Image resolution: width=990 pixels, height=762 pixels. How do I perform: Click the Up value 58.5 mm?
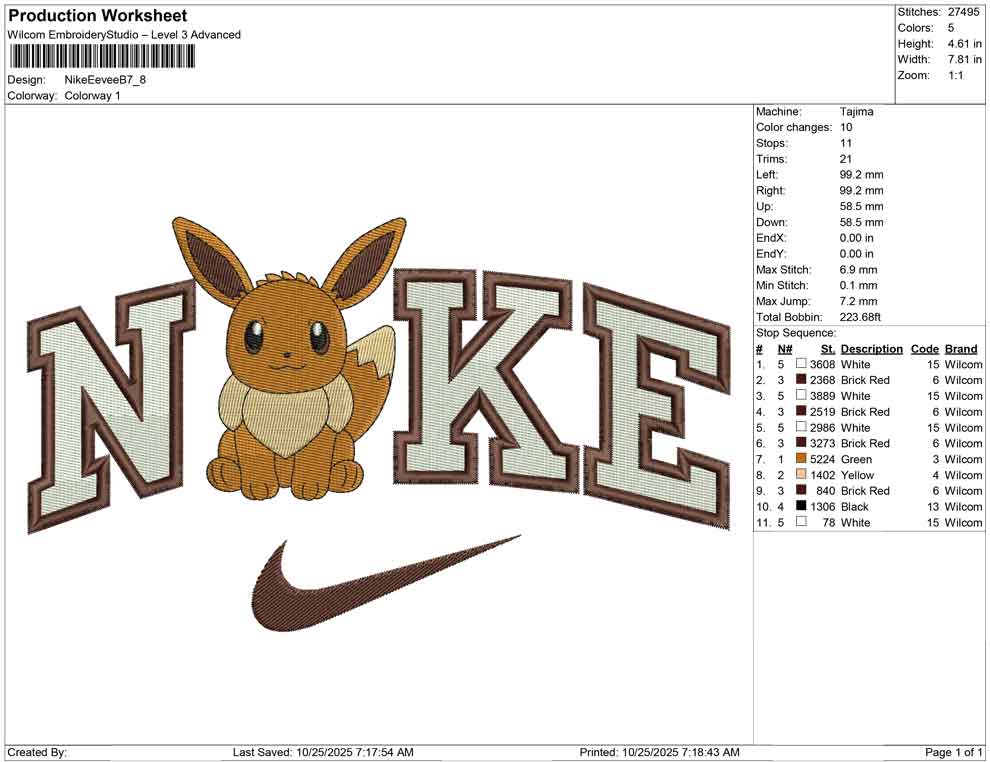pos(861,206)
